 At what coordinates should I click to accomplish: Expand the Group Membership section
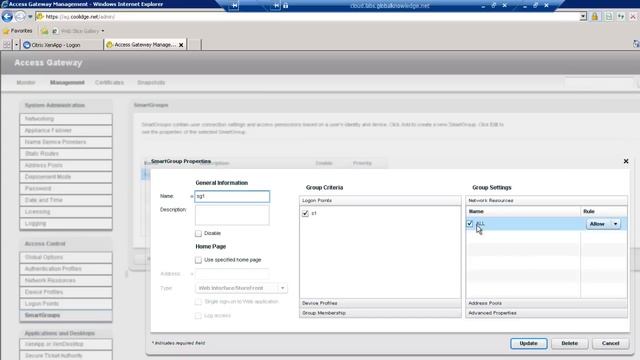click(380, 313)
